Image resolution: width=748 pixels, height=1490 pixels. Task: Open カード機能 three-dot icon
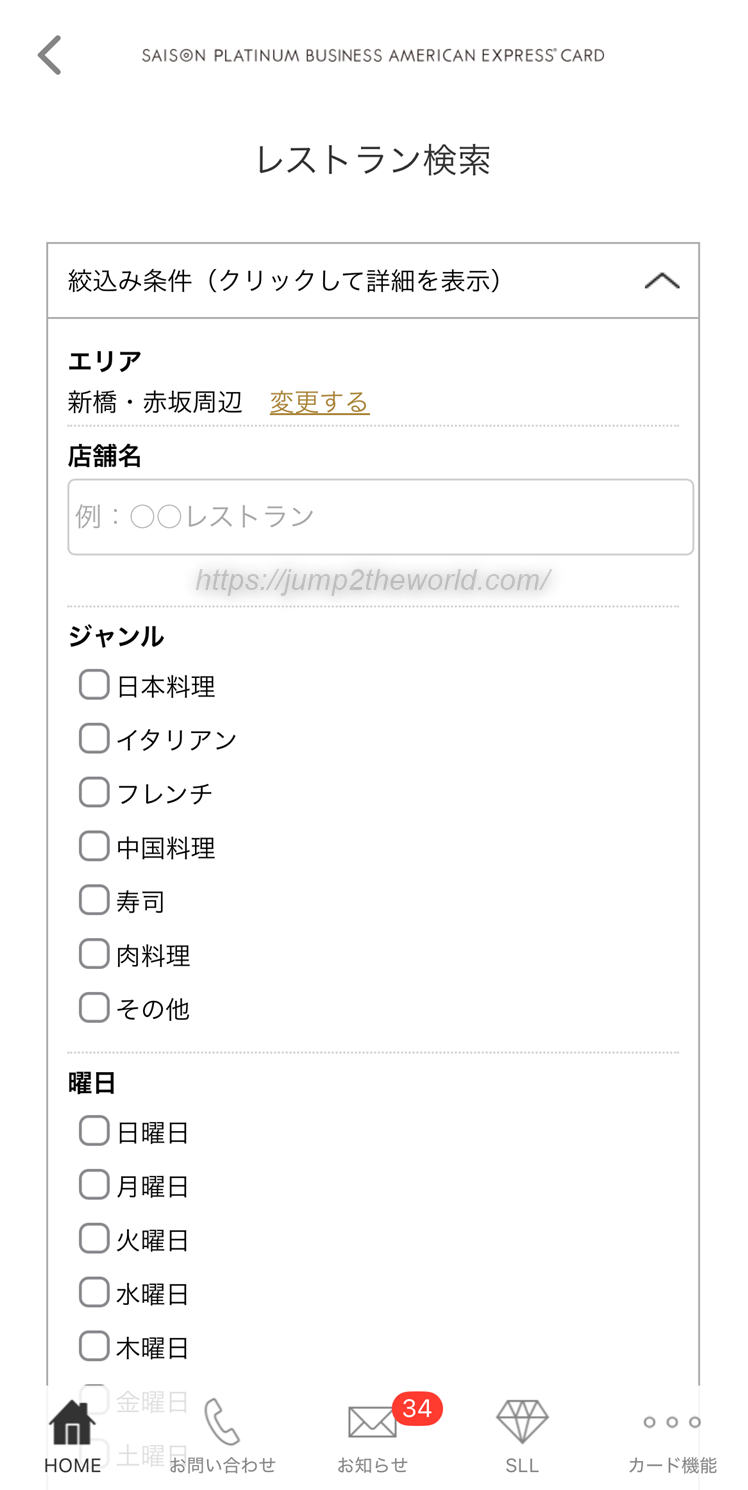pyautogui.click(x=672, y=1422)
